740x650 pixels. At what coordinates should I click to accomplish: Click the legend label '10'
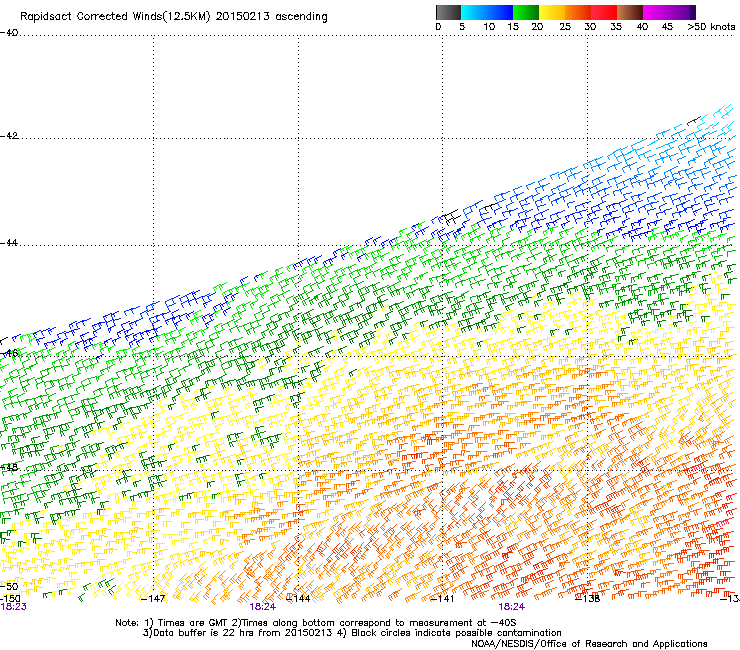(489, 27)
